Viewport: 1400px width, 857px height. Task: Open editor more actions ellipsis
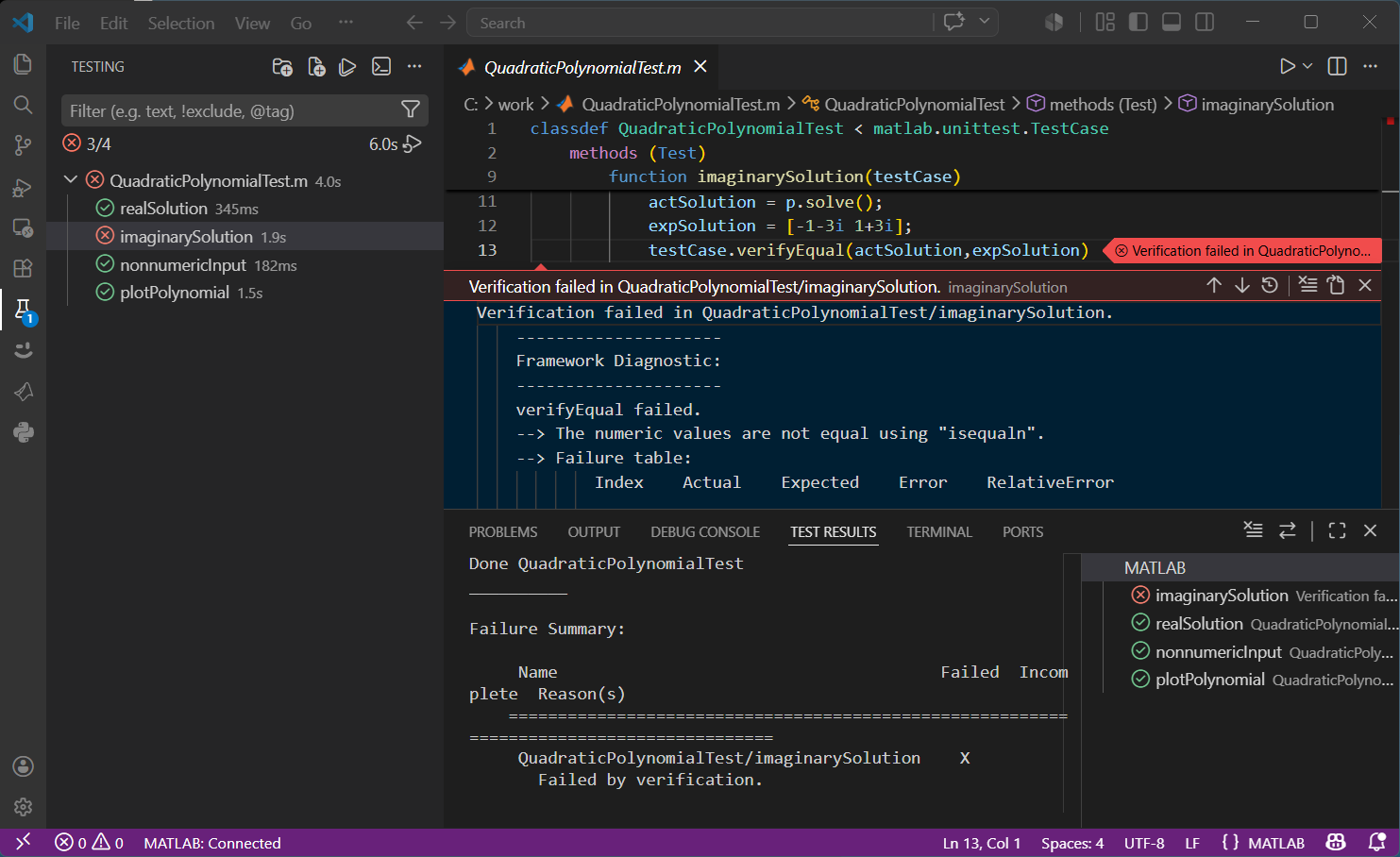1371,66
